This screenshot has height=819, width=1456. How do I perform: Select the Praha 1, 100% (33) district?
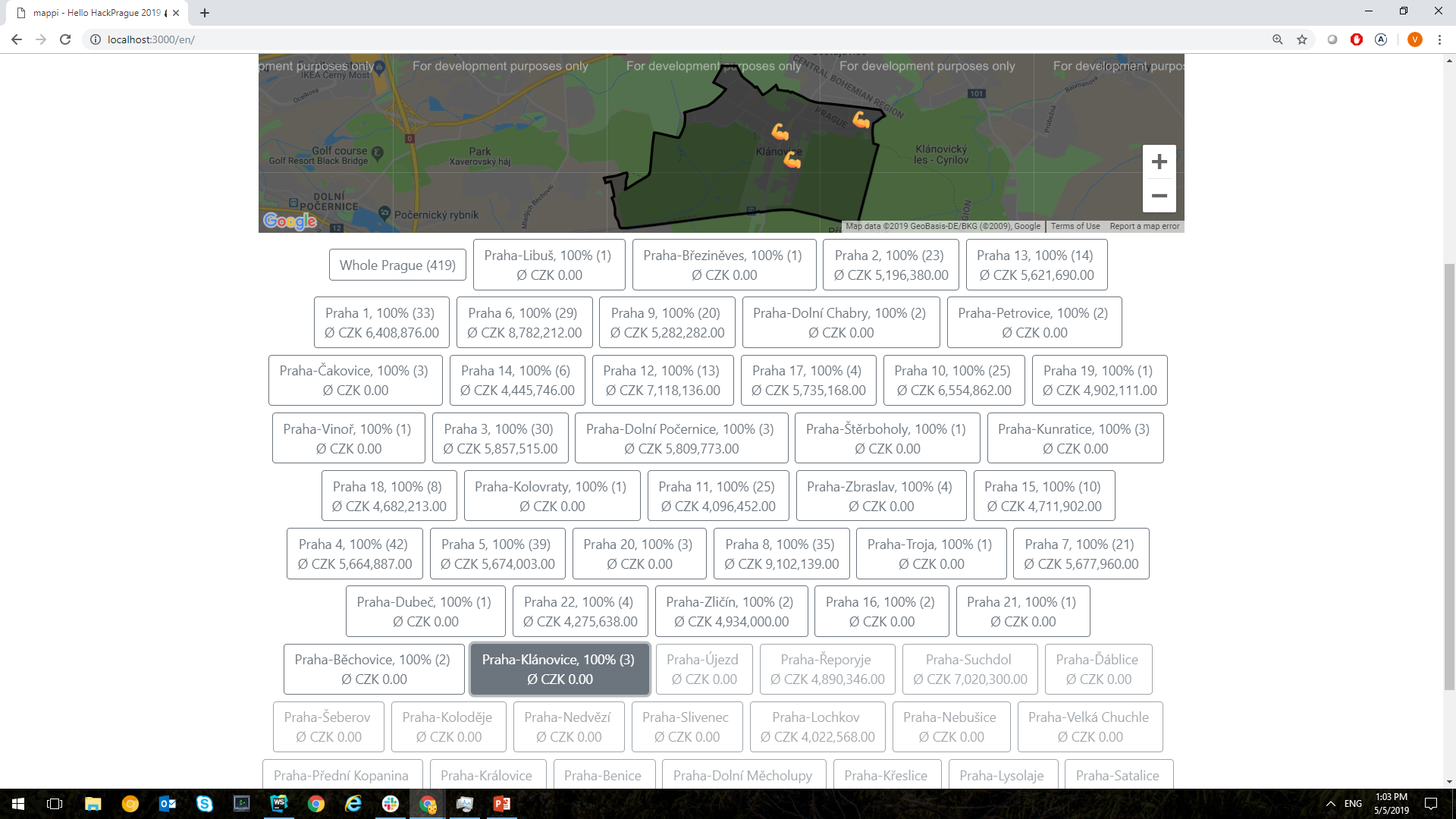pos(381,322)
